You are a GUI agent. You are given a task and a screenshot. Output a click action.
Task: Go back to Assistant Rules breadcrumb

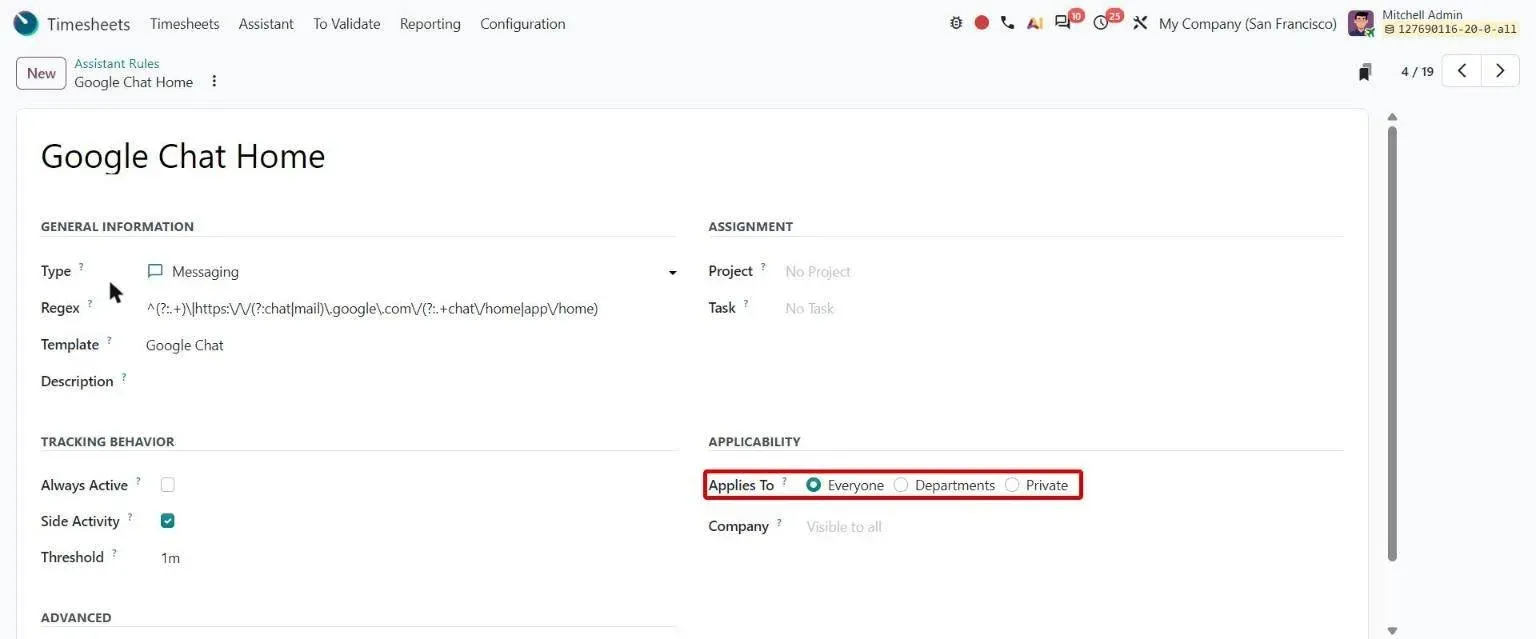click(x=117, y=64)
